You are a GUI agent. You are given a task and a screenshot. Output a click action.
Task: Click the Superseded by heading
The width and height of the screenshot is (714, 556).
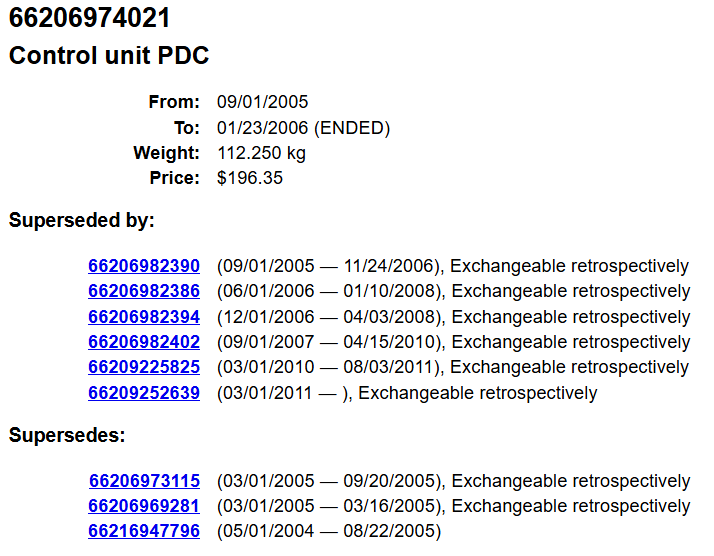[82, 220]
